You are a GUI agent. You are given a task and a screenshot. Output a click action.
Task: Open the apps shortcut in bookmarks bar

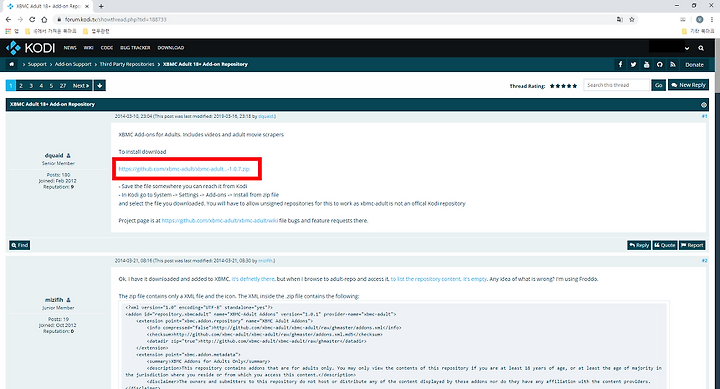12,31
